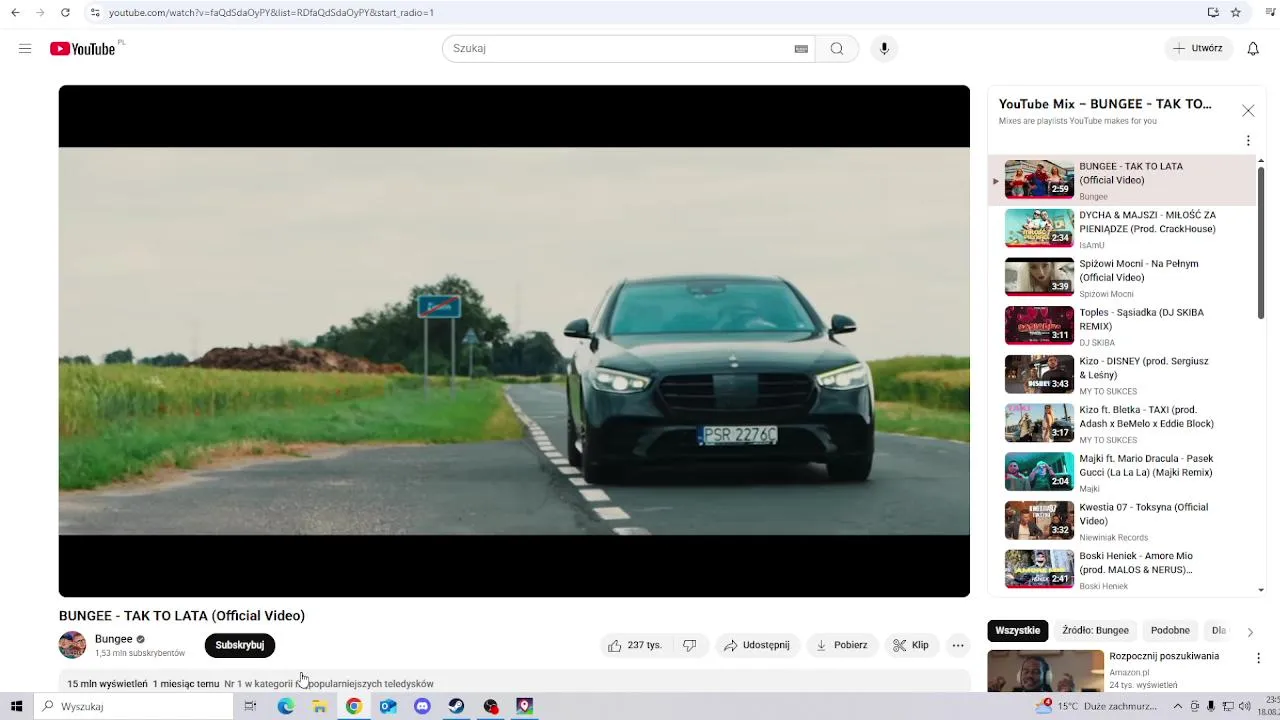Reload the page
This screenshot has width=1280, height=720.
[65, 12]
